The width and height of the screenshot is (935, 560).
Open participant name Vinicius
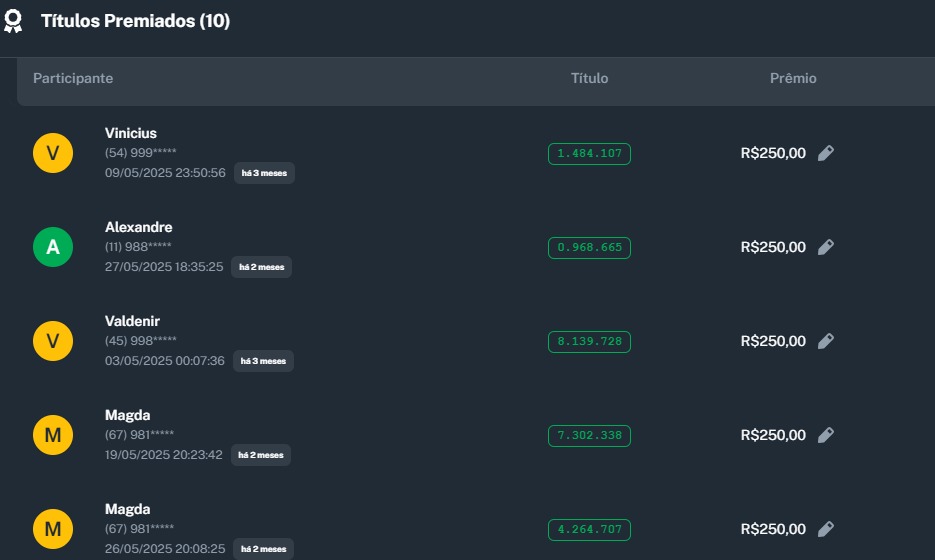click(131, 133)
